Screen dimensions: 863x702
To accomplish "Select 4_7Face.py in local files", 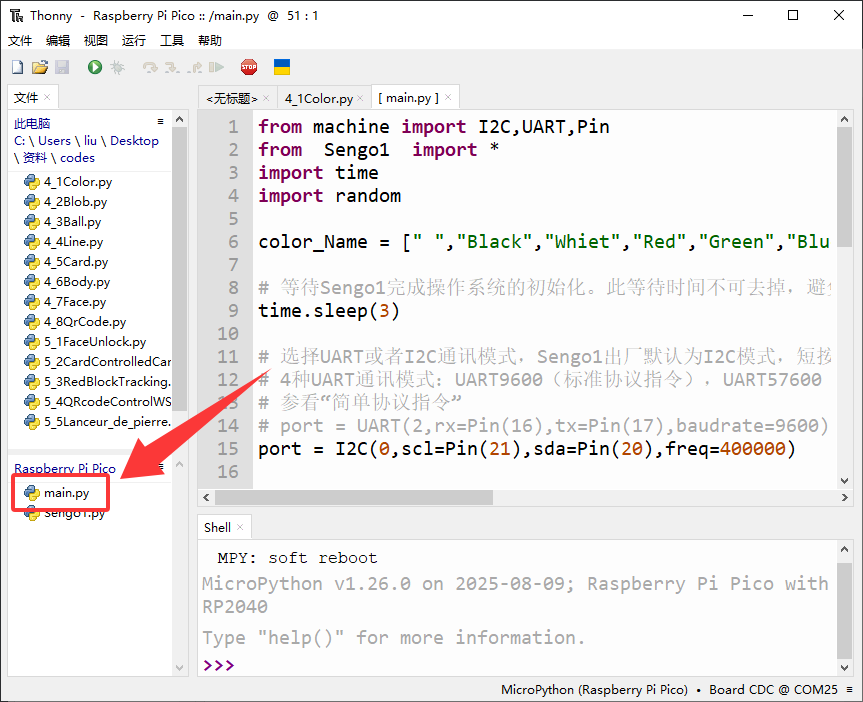I will coord(65,302).
